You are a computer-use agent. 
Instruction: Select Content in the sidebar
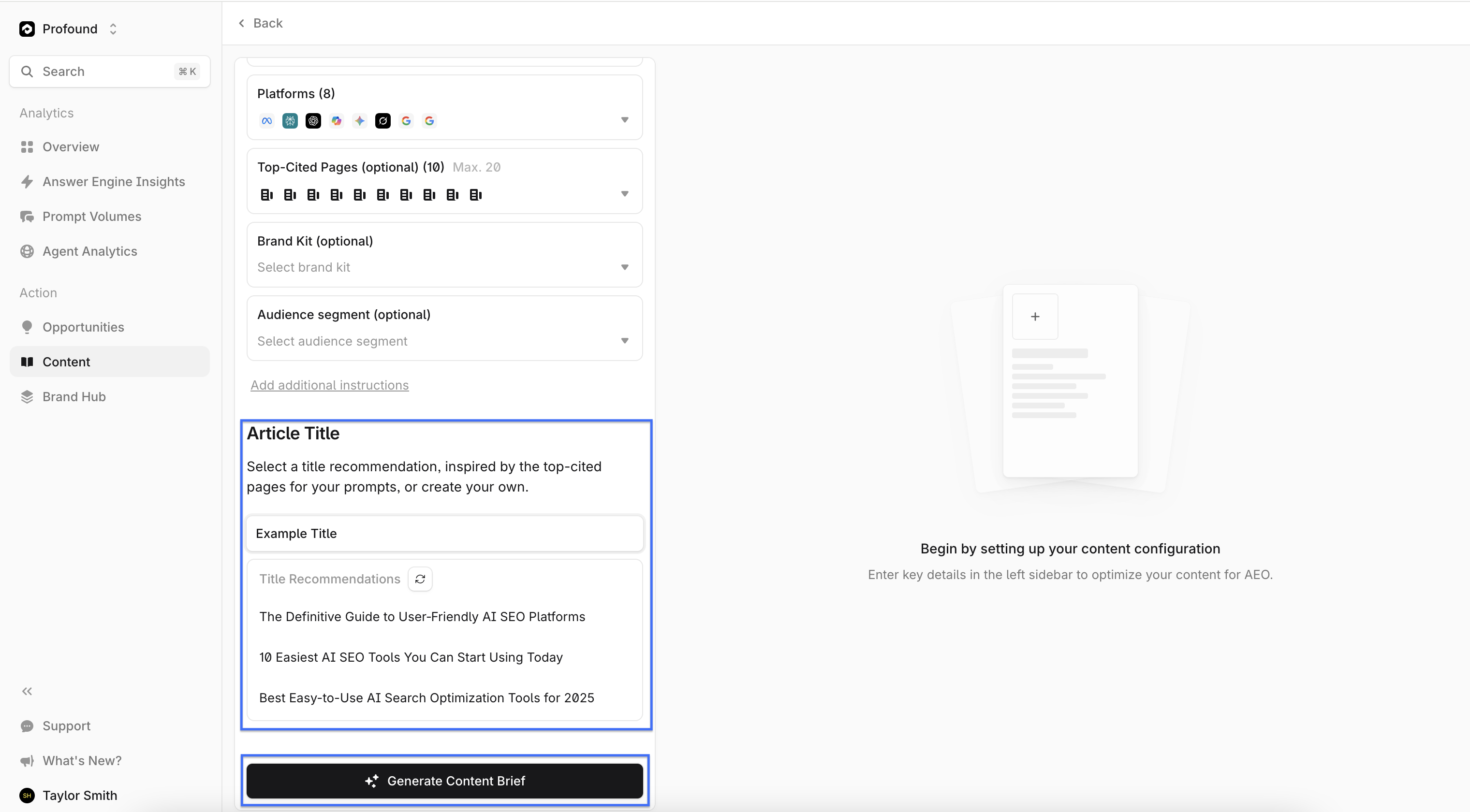[110, 362]
